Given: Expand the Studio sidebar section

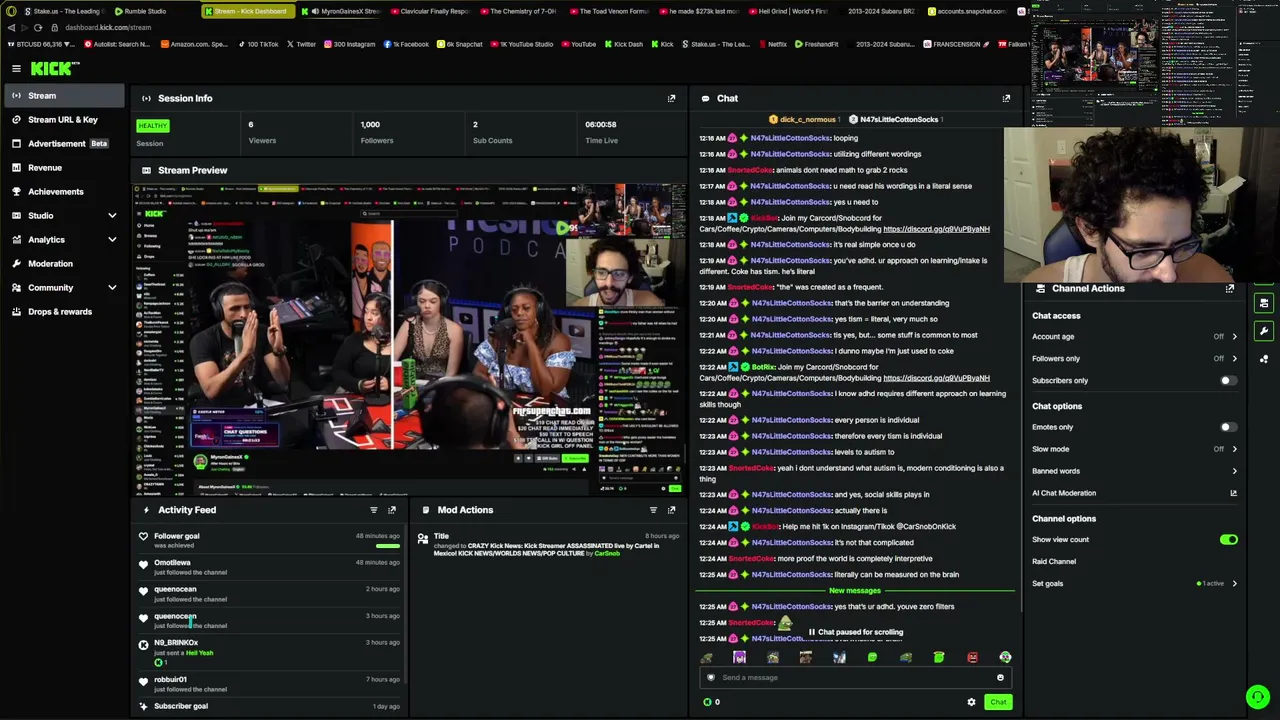Looking at the screenshot, I should point(112,215).
